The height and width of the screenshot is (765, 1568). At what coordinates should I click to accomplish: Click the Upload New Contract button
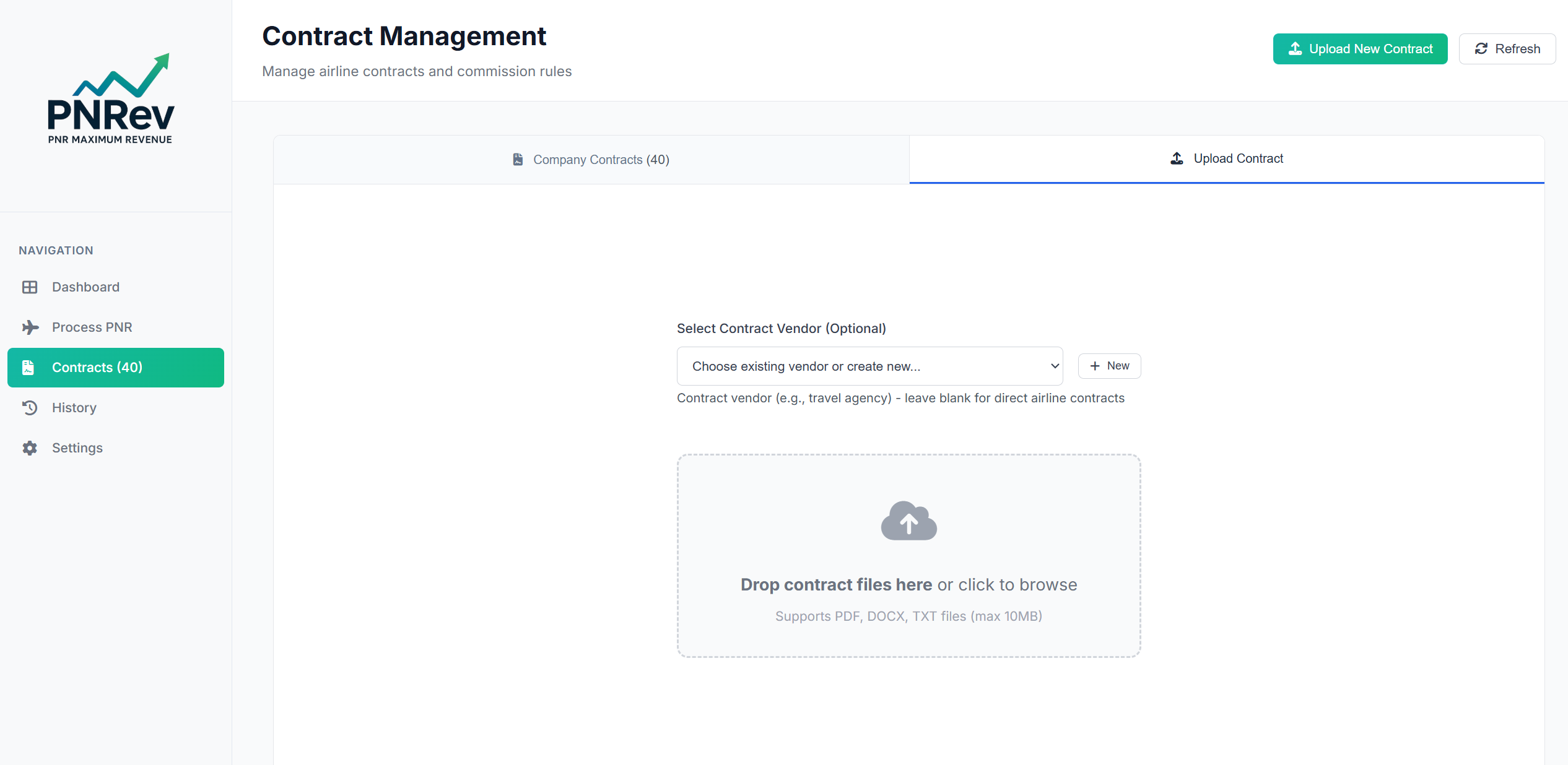click(1360, 48)
